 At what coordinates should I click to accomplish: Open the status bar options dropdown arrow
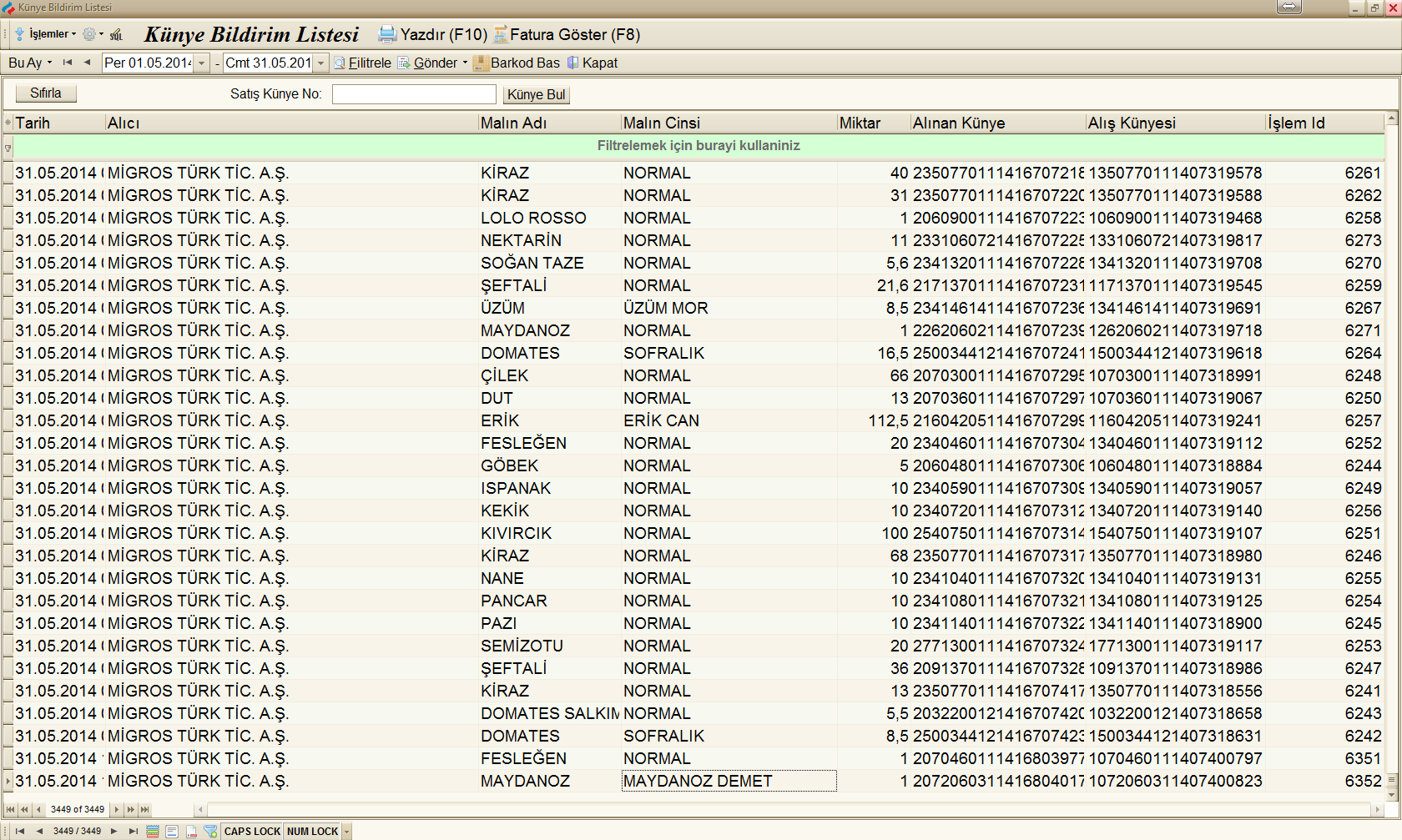347,831
